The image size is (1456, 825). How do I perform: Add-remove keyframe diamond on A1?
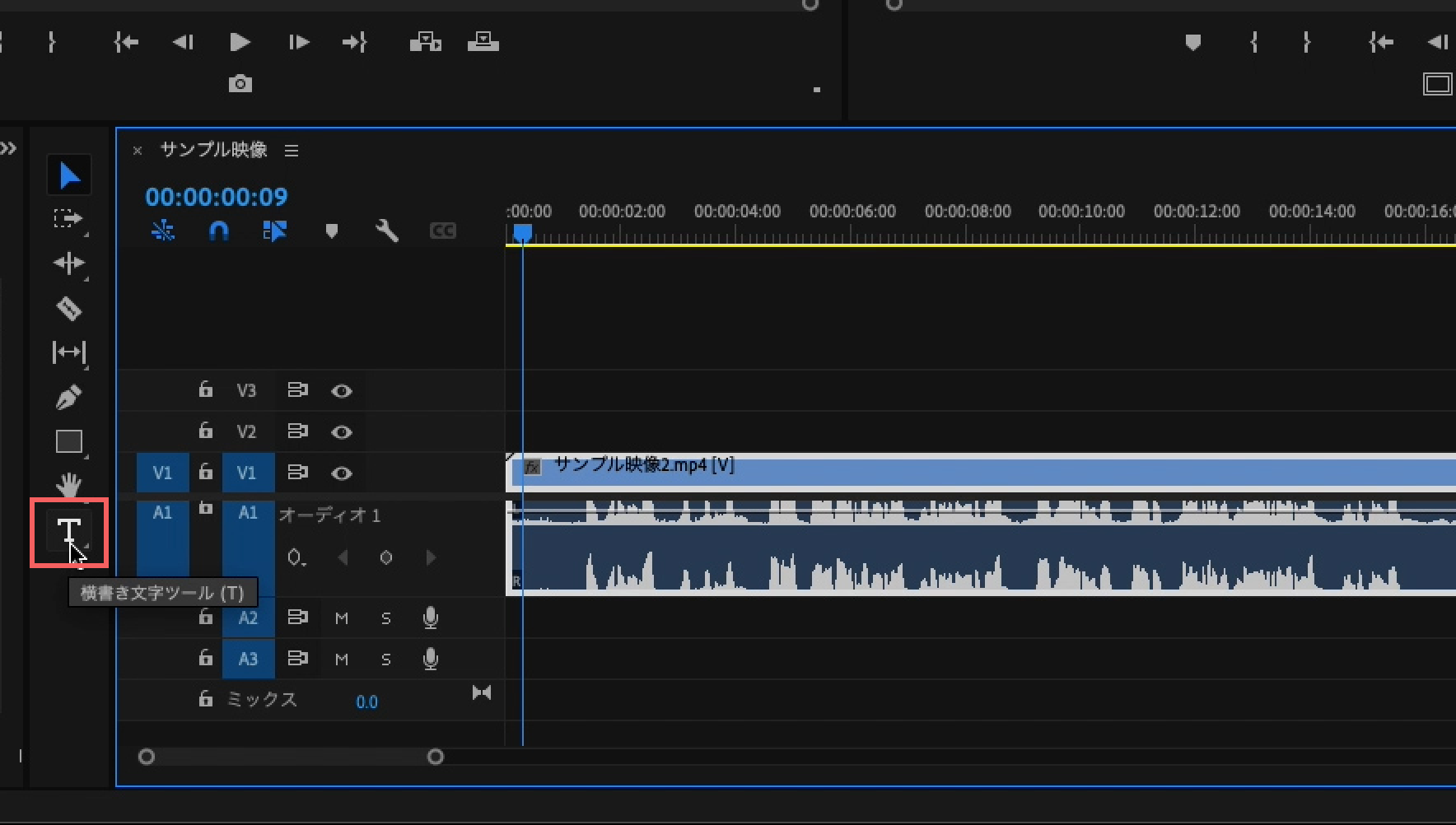pos(385,558)
